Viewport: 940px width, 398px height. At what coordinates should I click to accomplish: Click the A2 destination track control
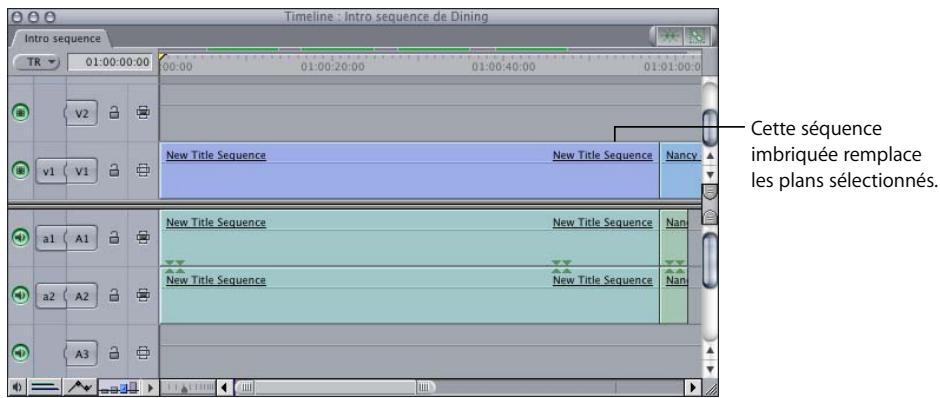click(x=81, y=296)
